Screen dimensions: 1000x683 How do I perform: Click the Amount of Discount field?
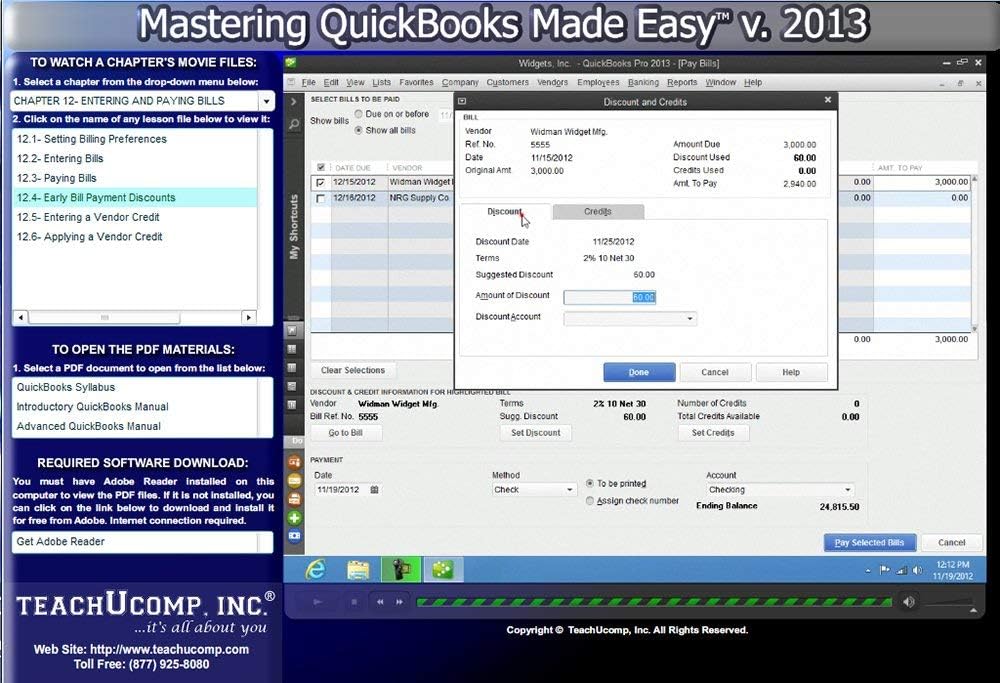610,297
